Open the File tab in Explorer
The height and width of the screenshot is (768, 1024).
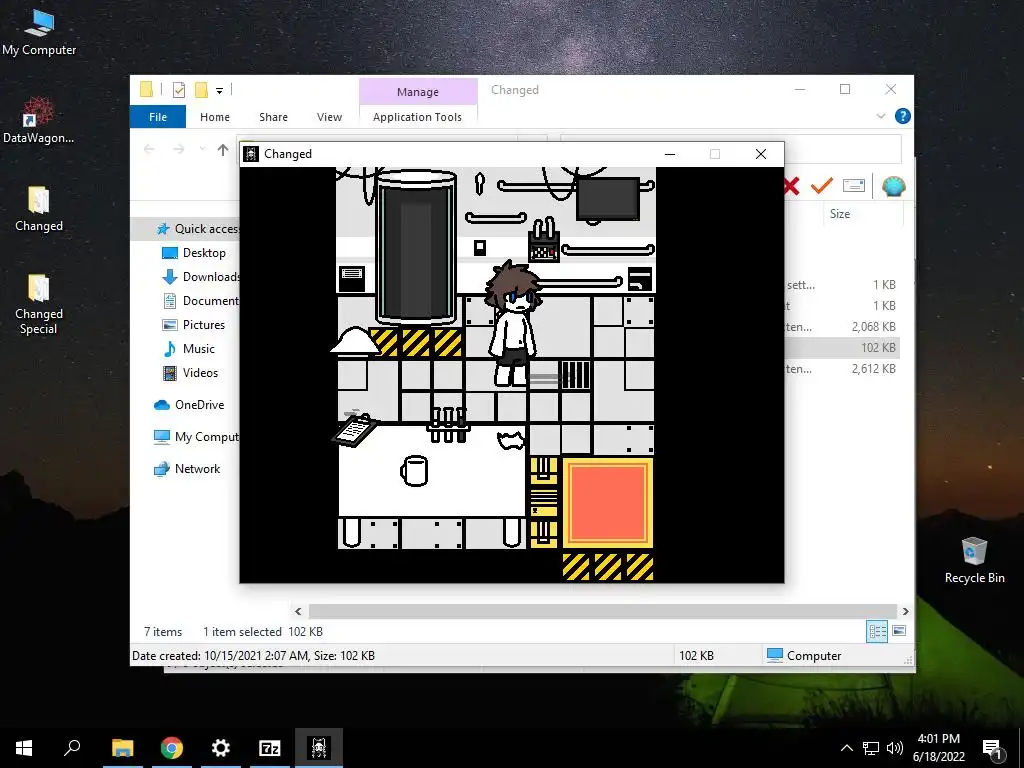(158, 117)
